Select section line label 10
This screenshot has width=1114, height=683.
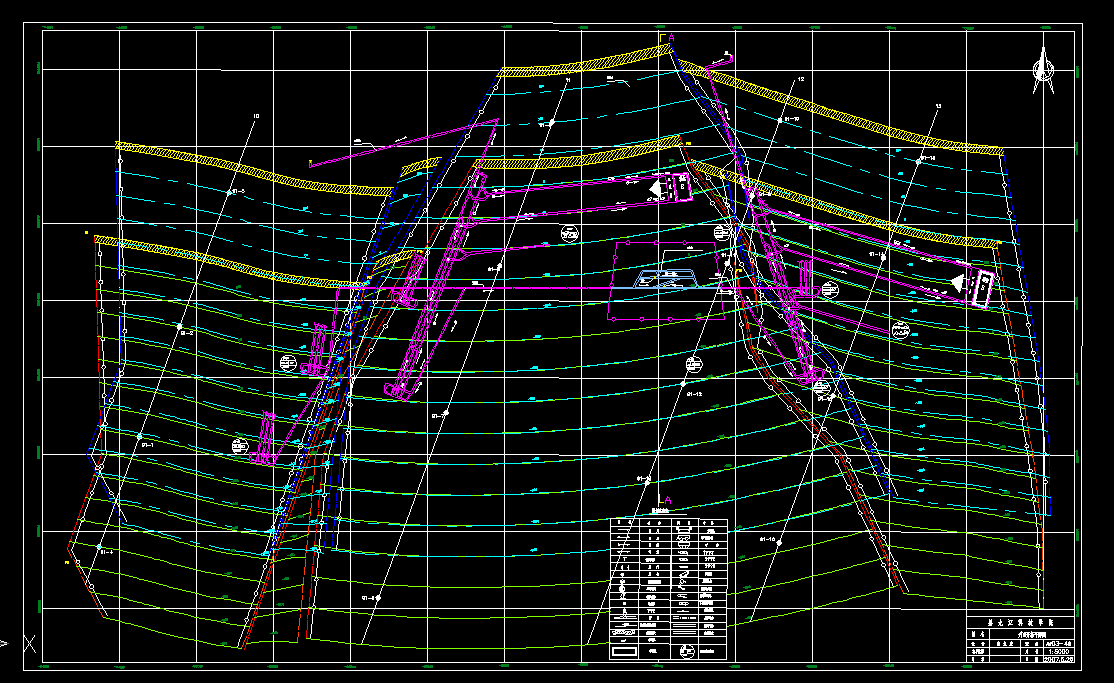256,116
